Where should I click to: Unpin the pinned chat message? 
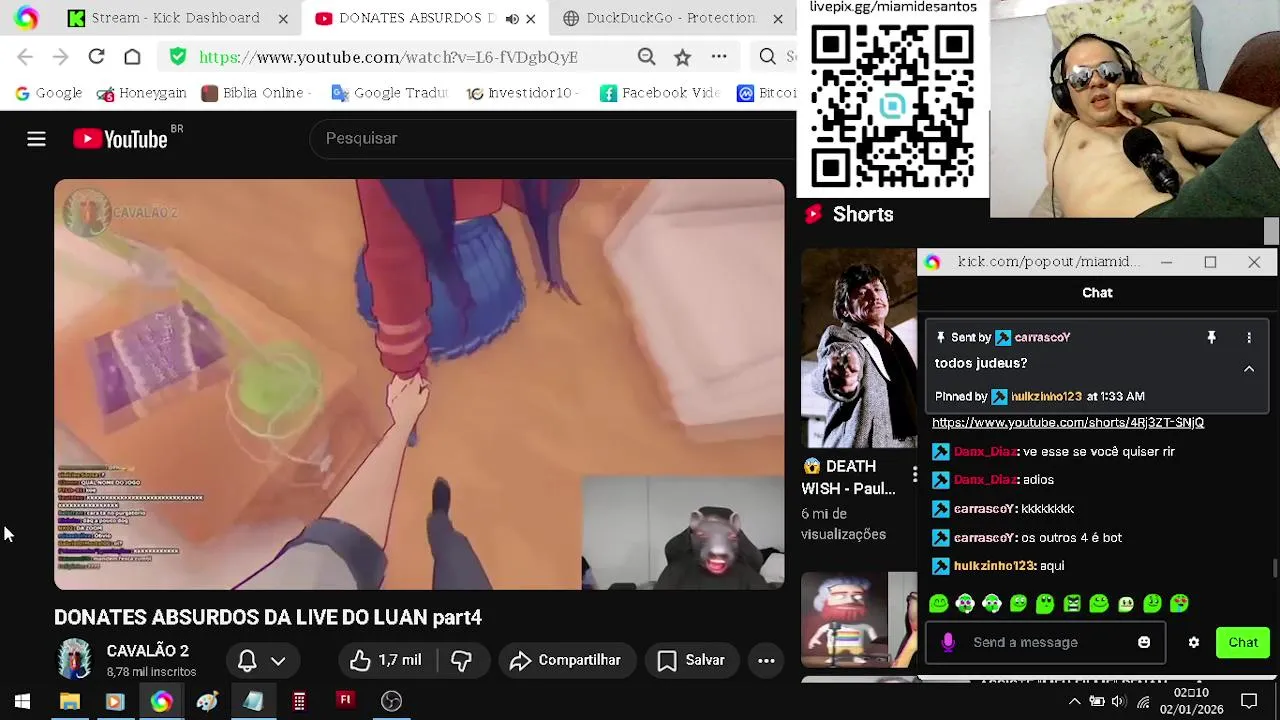tap(1211, 338)
